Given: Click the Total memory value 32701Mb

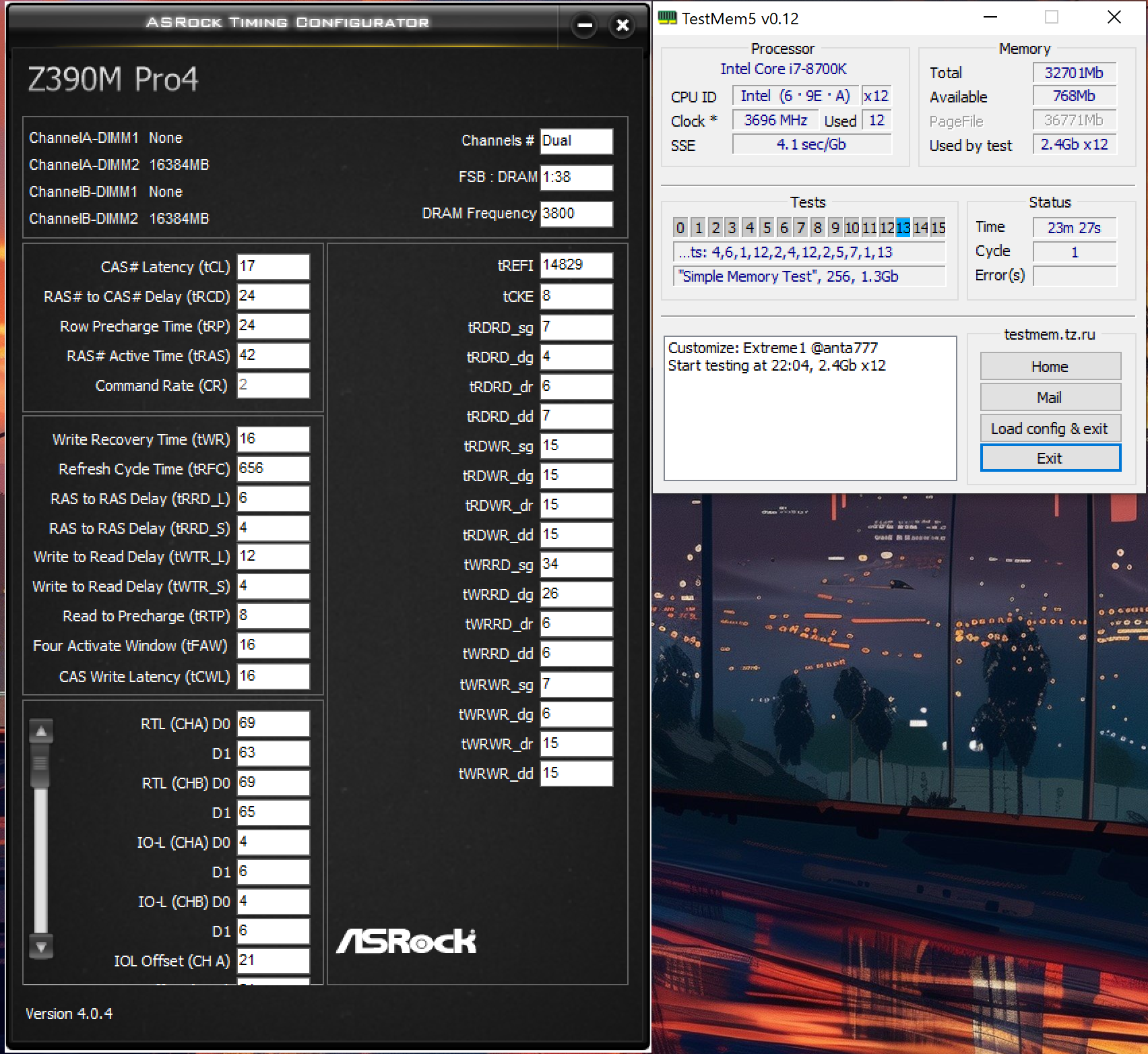Looking at the screenshot, I should click(x=1075, y=73).
